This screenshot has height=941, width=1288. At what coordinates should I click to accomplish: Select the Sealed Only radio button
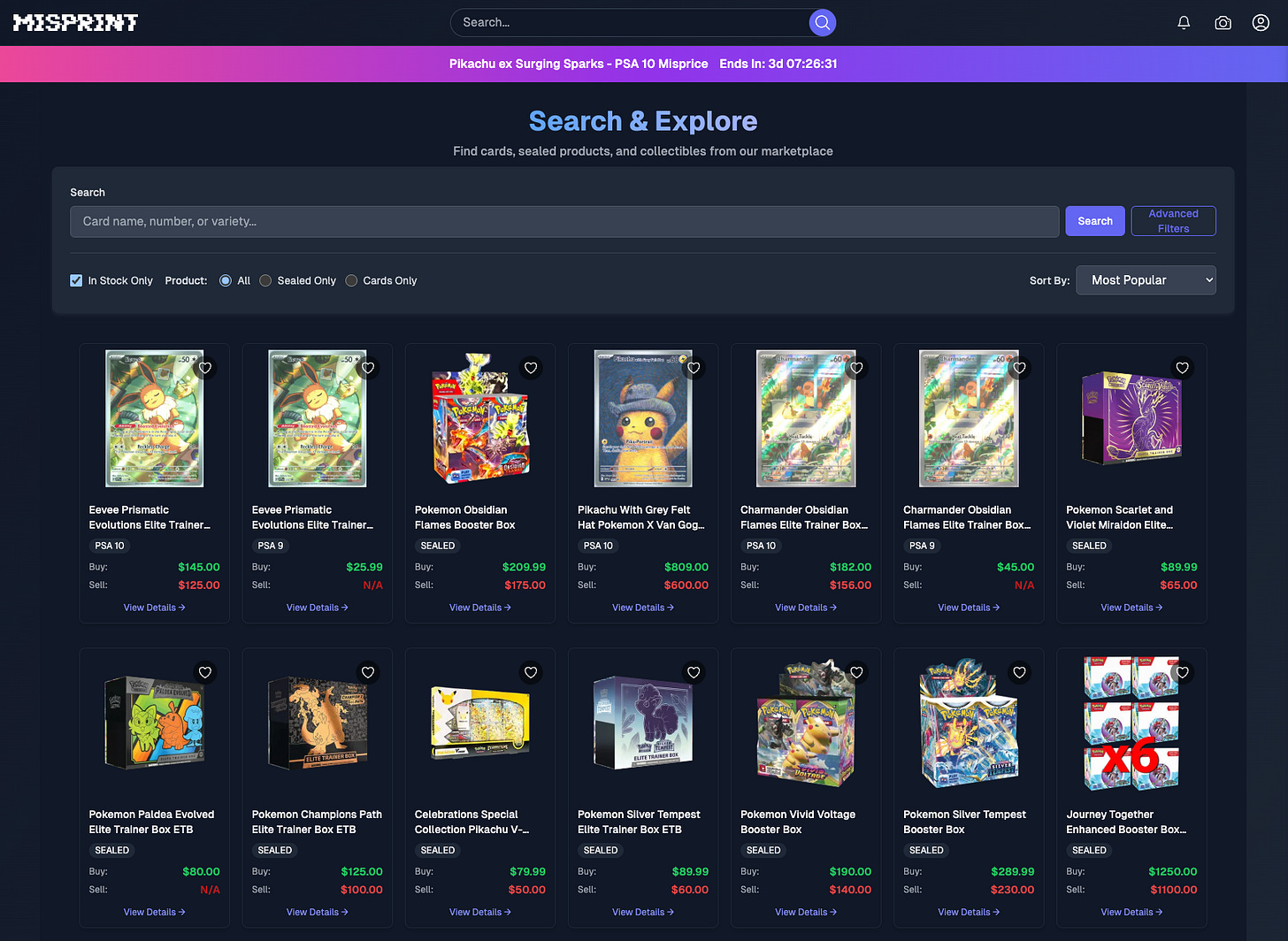(x=265, y=280)
